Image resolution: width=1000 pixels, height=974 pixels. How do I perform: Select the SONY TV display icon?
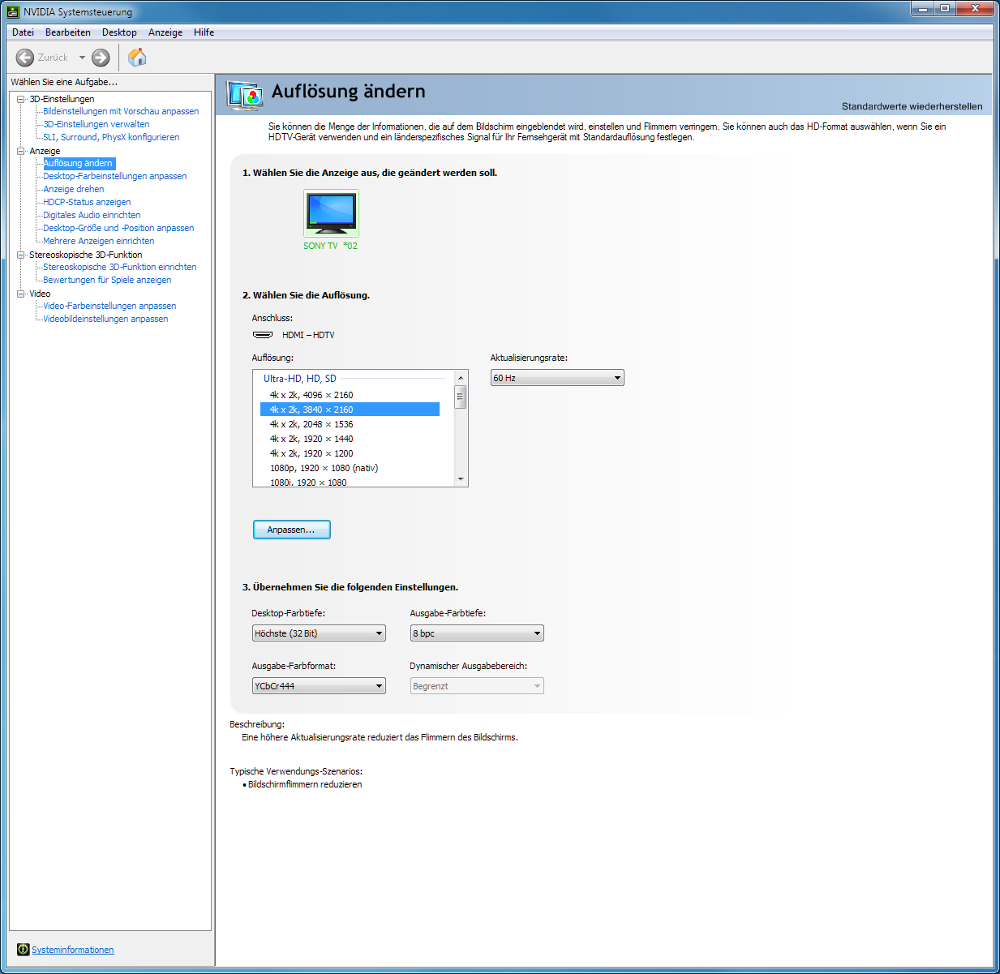coord(331,214)
